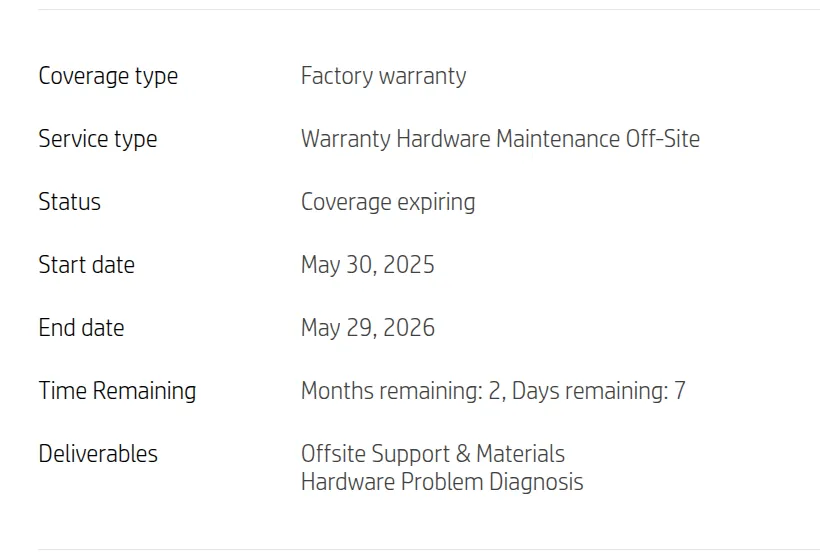Click the Service type label
Image resolution: width=820 pixels, height=559 pixels.
(x=97, y=139)
